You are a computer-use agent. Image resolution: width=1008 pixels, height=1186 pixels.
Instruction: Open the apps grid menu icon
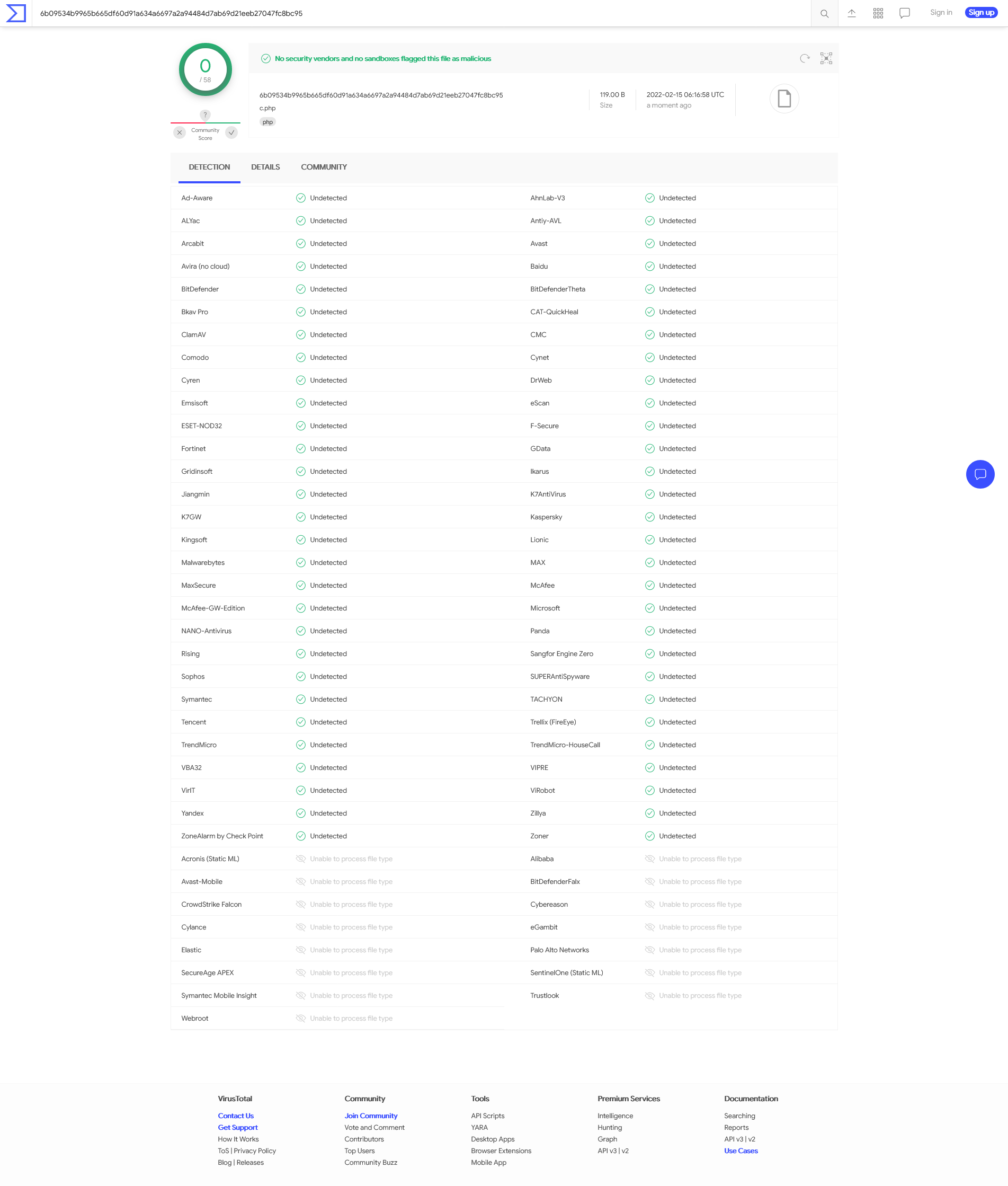pyautogui.click(x=878, y=13)
